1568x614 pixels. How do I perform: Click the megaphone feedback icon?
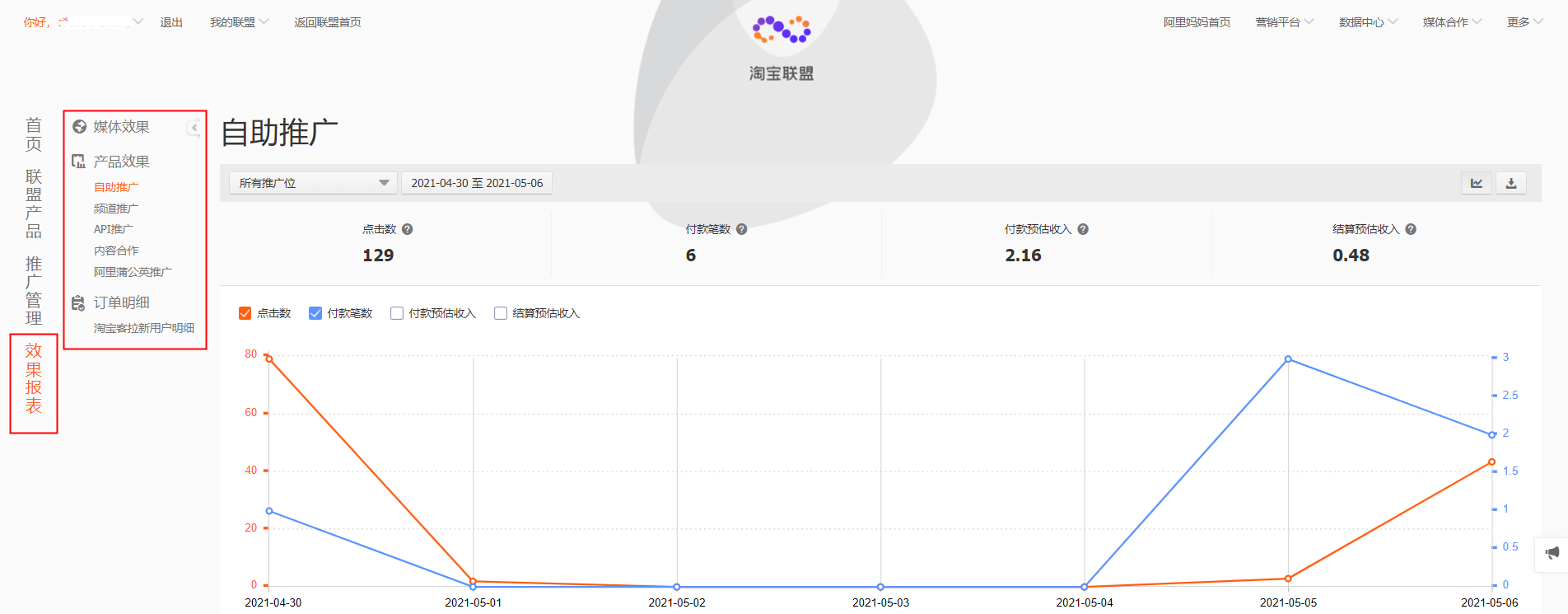point(1552,553)
